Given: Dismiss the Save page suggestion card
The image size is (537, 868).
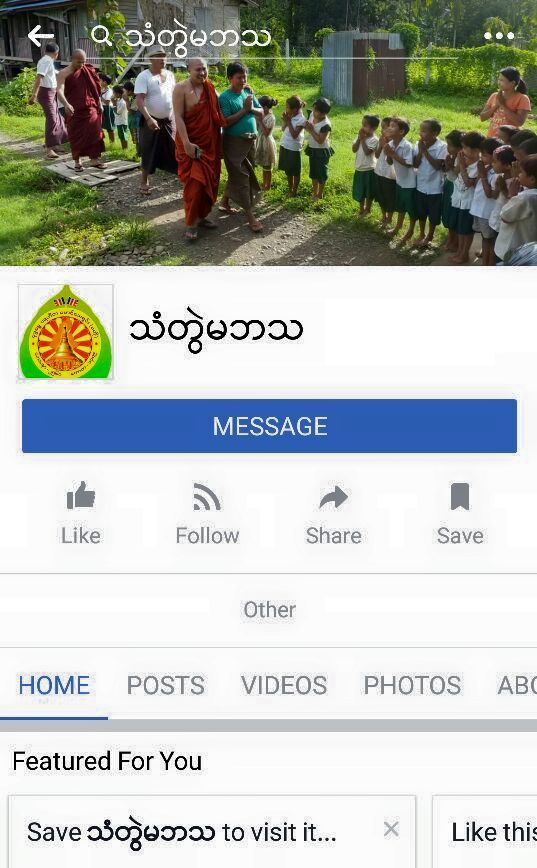Looking at the screenshot, I should 391,829.
